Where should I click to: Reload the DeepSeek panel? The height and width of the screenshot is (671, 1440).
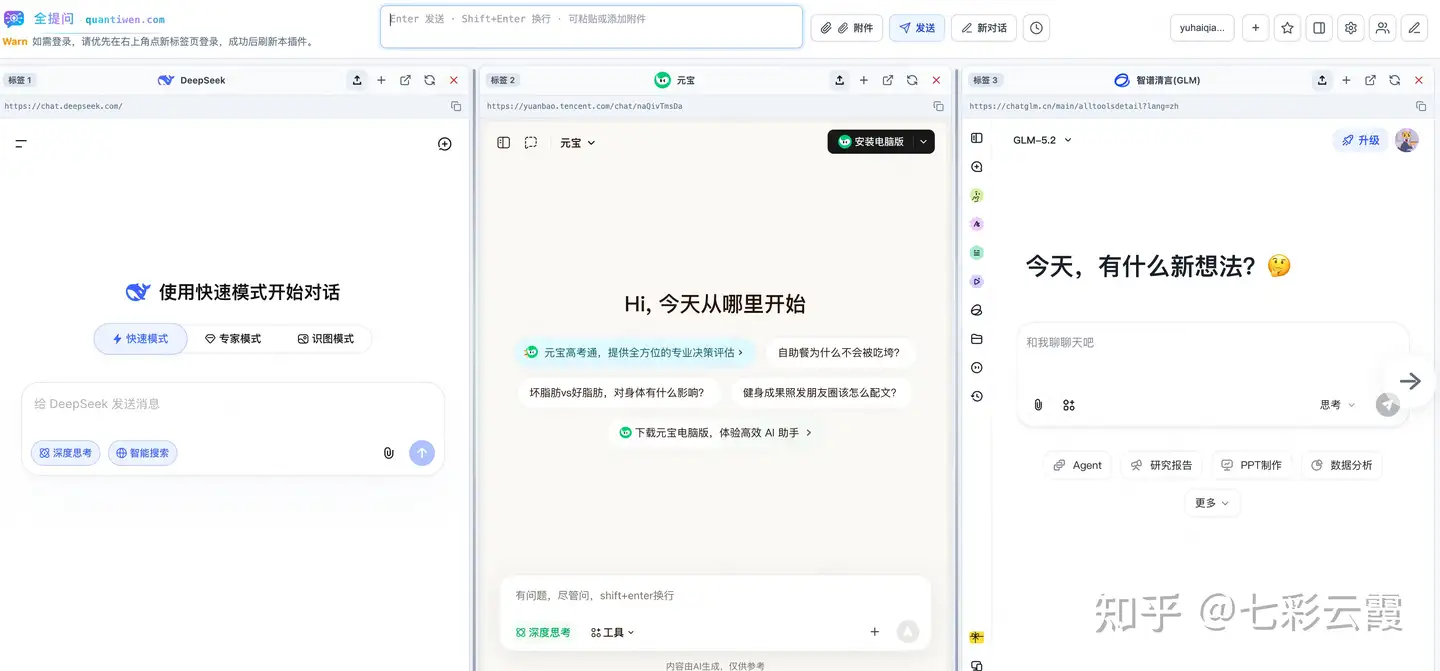pos(429,80)
